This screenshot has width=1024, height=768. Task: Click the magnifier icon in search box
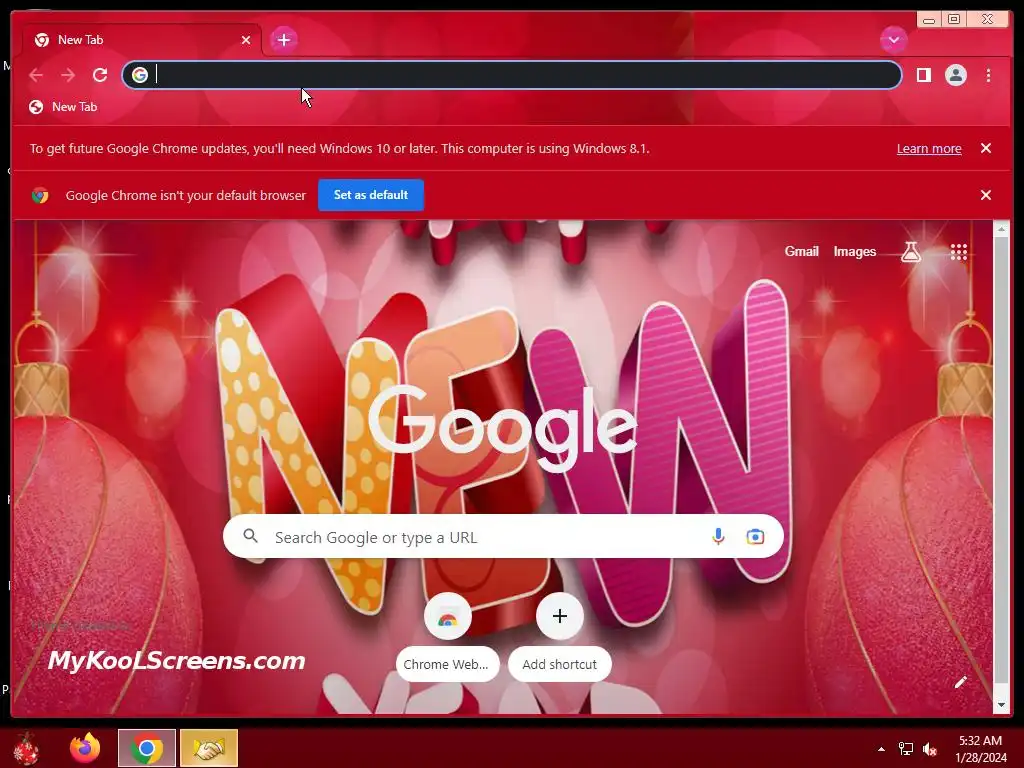pos(251,536)
